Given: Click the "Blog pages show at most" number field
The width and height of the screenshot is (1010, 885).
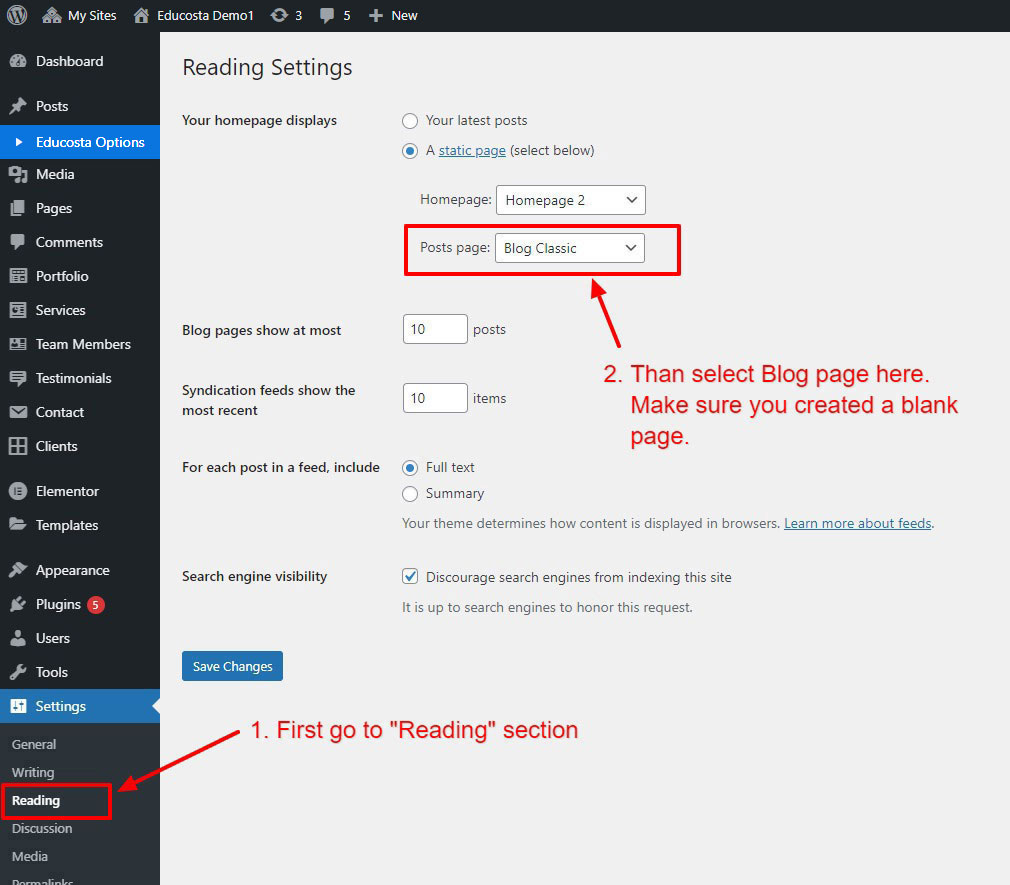Looking at the screenshot, I should click(x=435, y=329).
